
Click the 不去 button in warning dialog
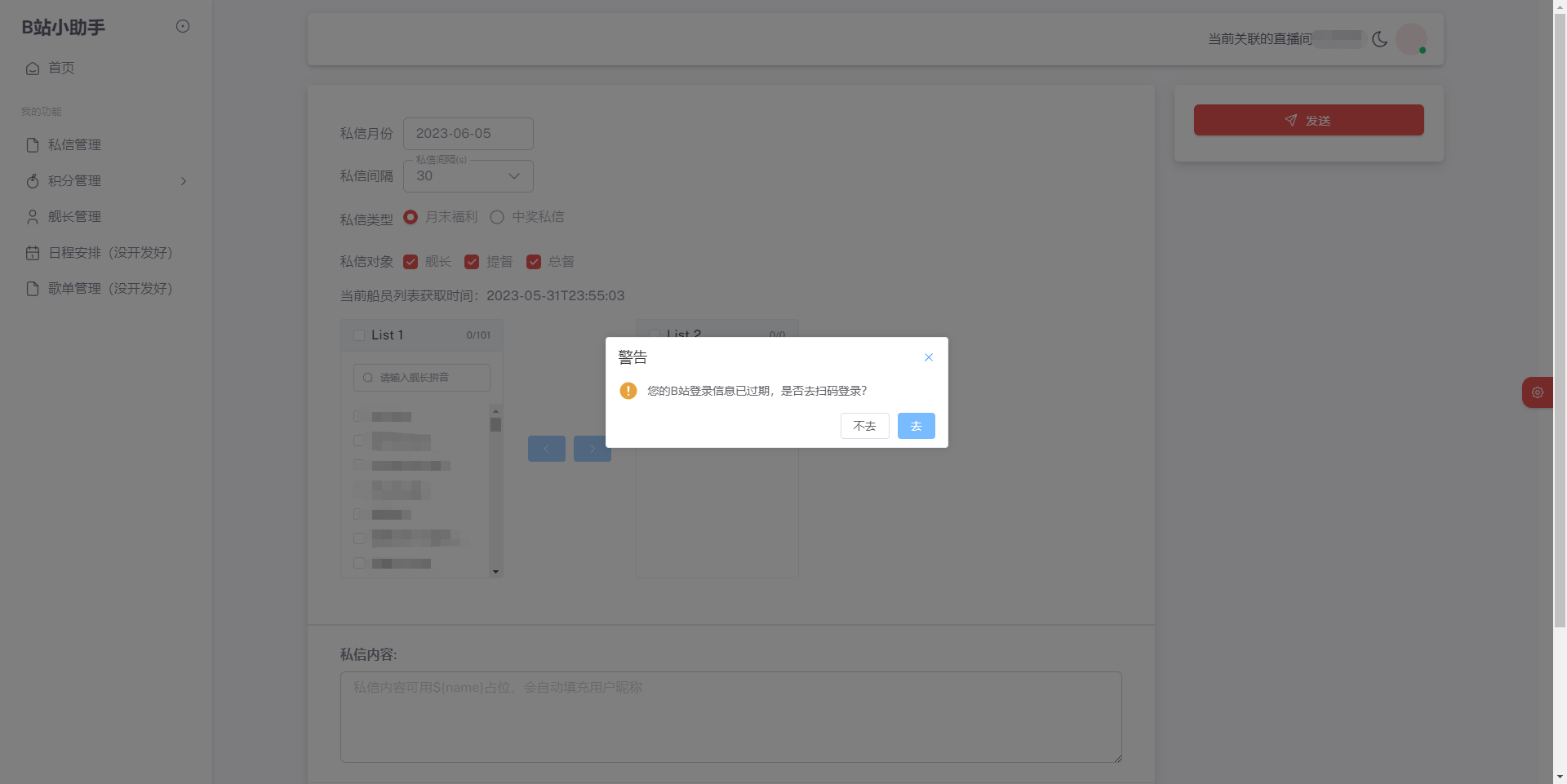pyautogui.click(x=864, y=426)
